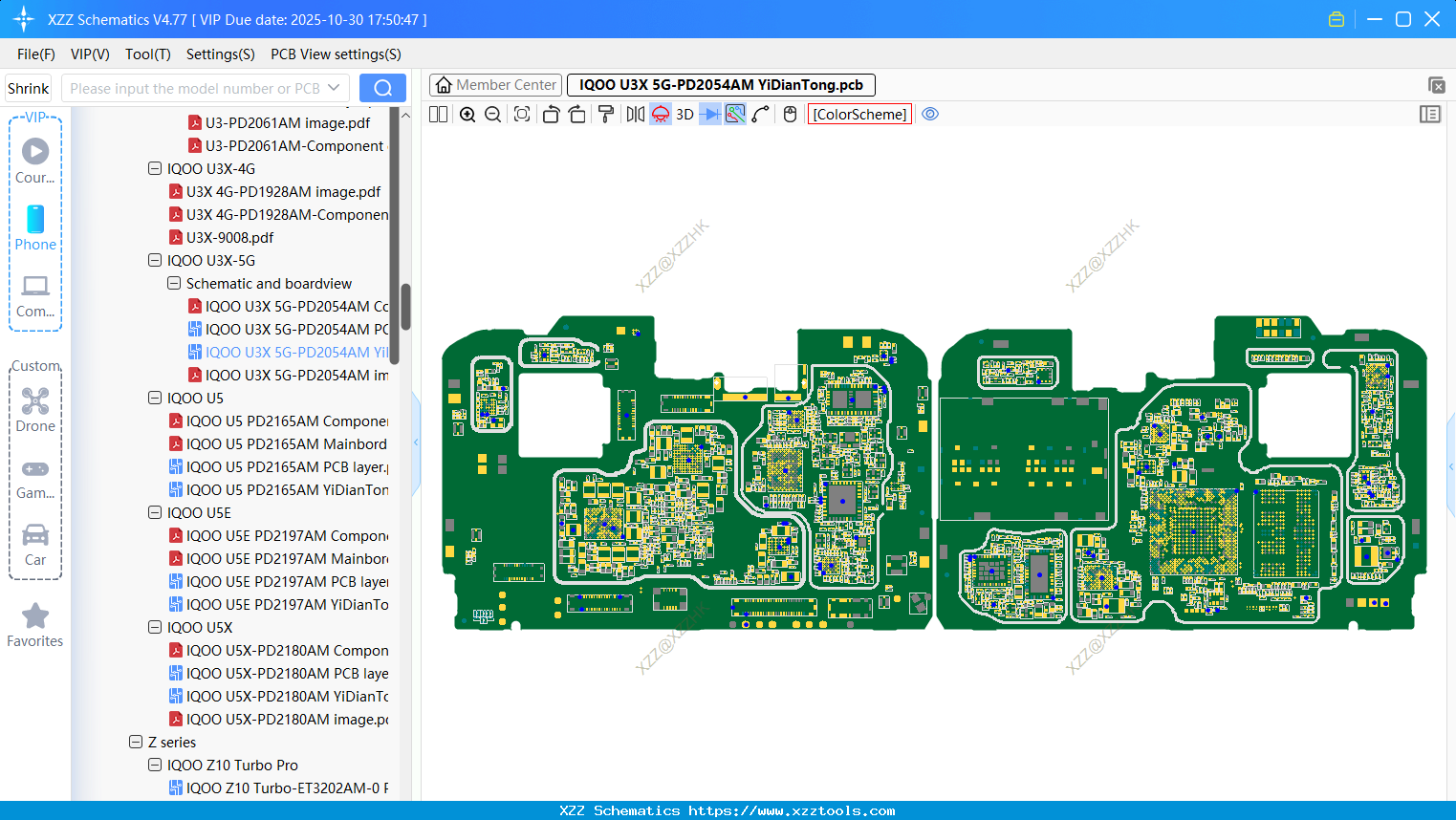Toggle the 3D view mode
Screen dimensions: 1456x820
pyautogui.click(x=685, y=115)
